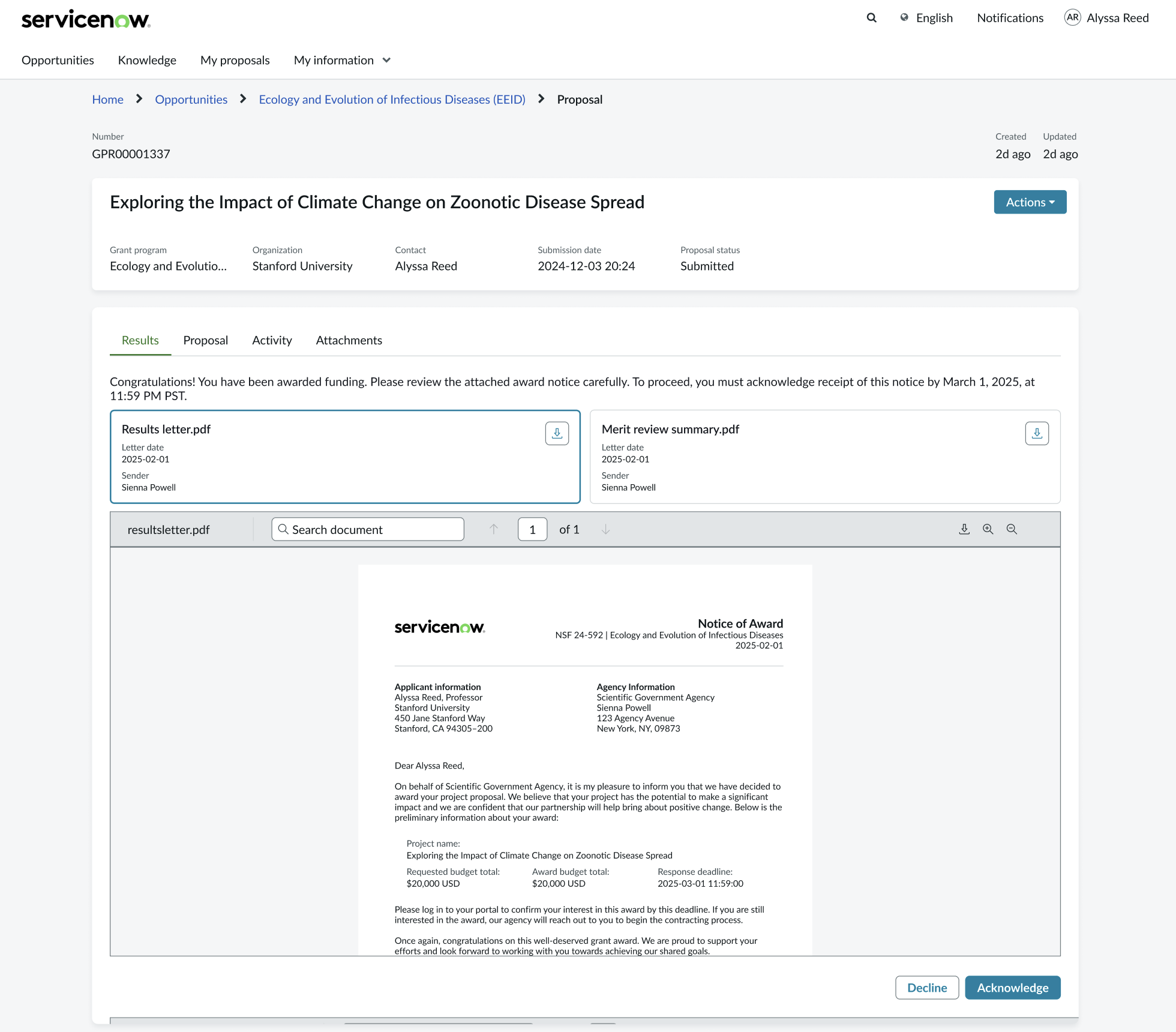Select English language option
The width and height of the screenshot is (1176, 1032).
point(934,18)
